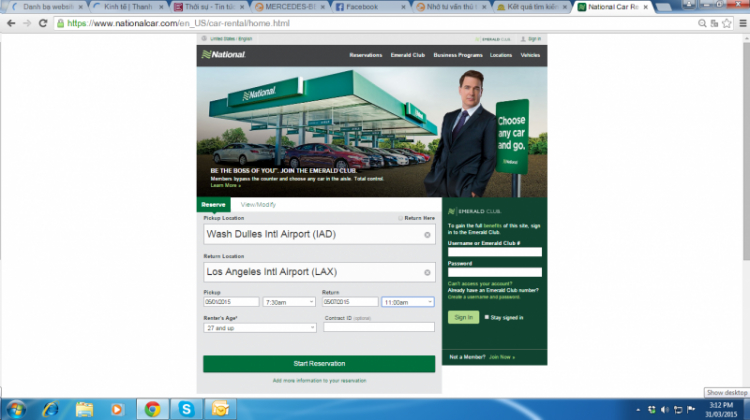Switch to the Facebook browser tab
Image resolution: width=750 pixels, height=420 pixels.
coord(370,7)
